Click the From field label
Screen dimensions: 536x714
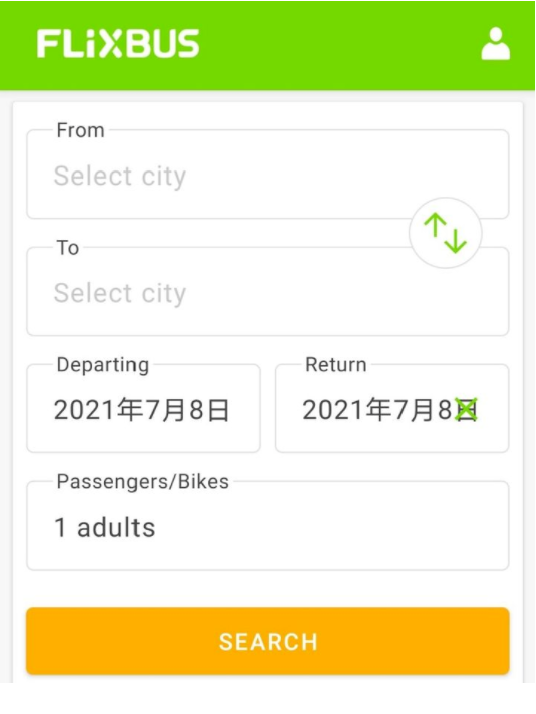pos(81,130)
